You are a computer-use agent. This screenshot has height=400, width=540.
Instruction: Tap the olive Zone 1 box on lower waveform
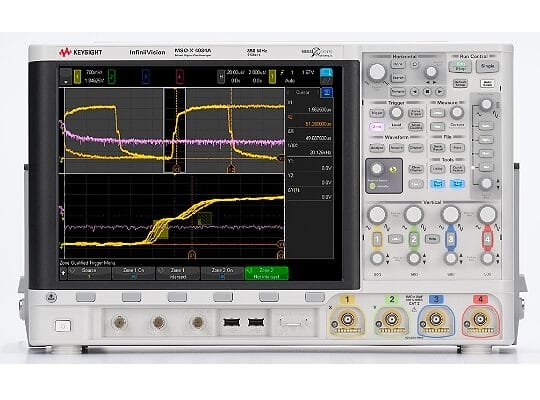(x=160, y=229)
